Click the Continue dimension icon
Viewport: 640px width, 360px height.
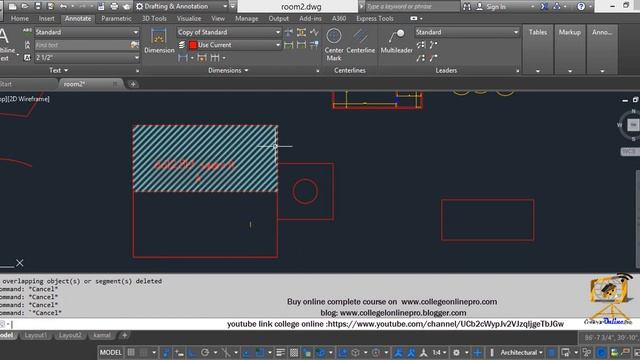pos(215,58)
